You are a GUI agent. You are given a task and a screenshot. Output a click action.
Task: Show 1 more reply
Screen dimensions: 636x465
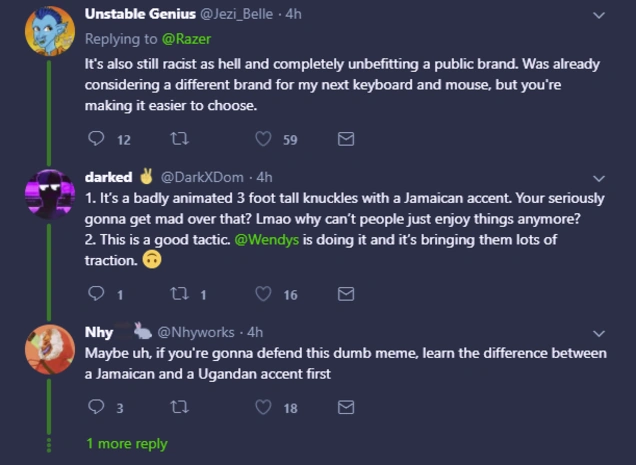pyautogui.click(x=126, y=443)
